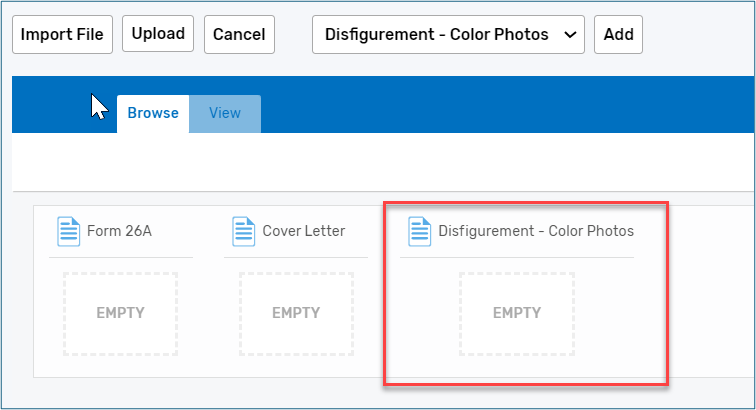Screen dimensions: 756x410
Task: Select the Disfigurement - Color Photos combo box text
Action: tap(437, 35)
